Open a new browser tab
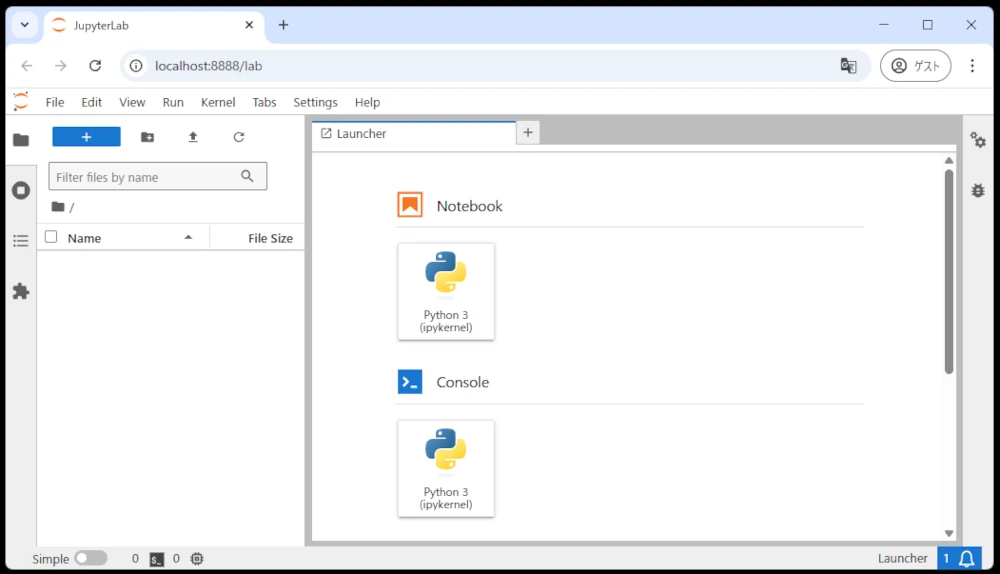Image resolution: width=1000 pixels, height=574 pixels. (x=283, y=25)
